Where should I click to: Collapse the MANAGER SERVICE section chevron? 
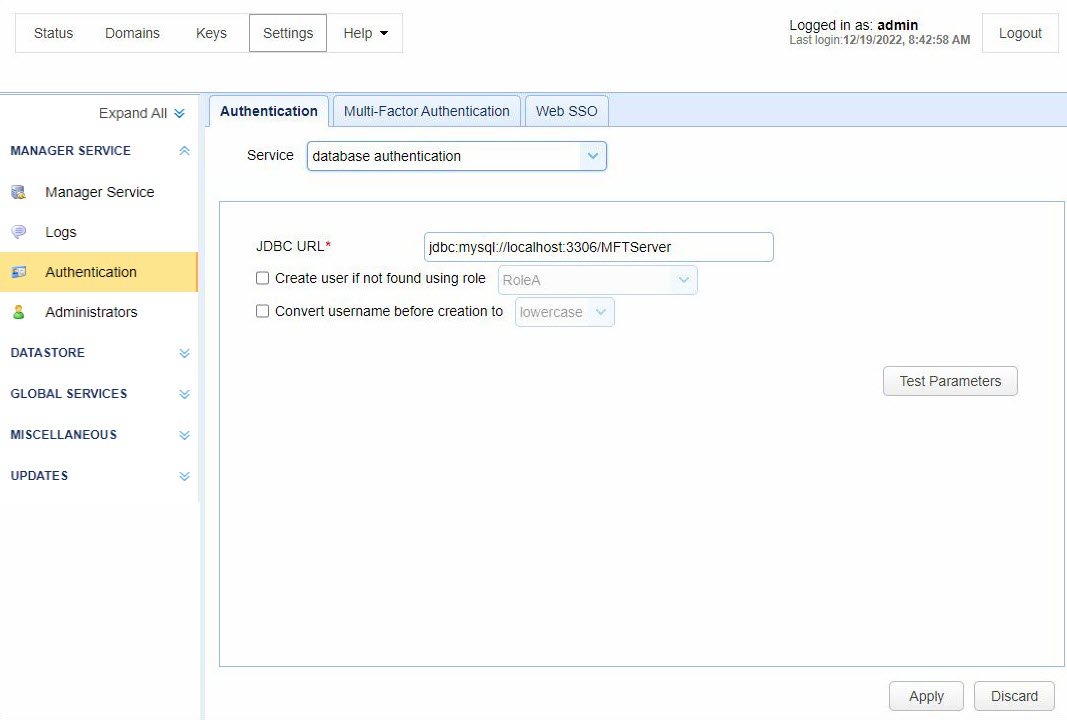[183, 150]
